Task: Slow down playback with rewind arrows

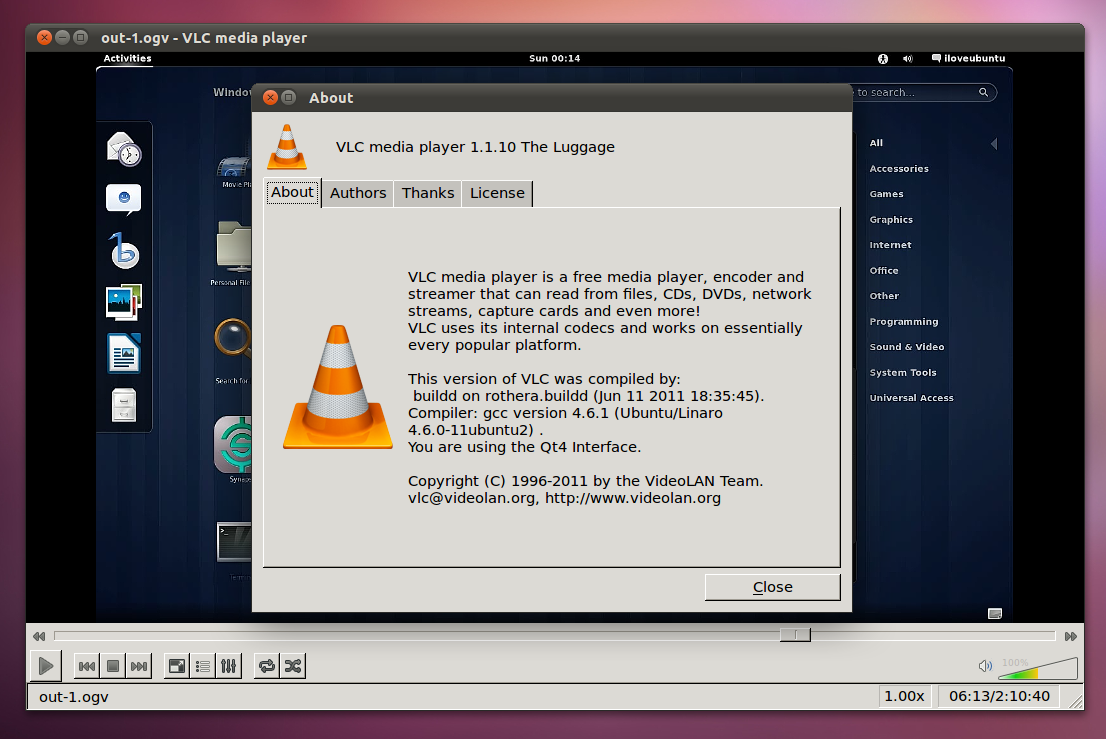Action: [39, 636]
